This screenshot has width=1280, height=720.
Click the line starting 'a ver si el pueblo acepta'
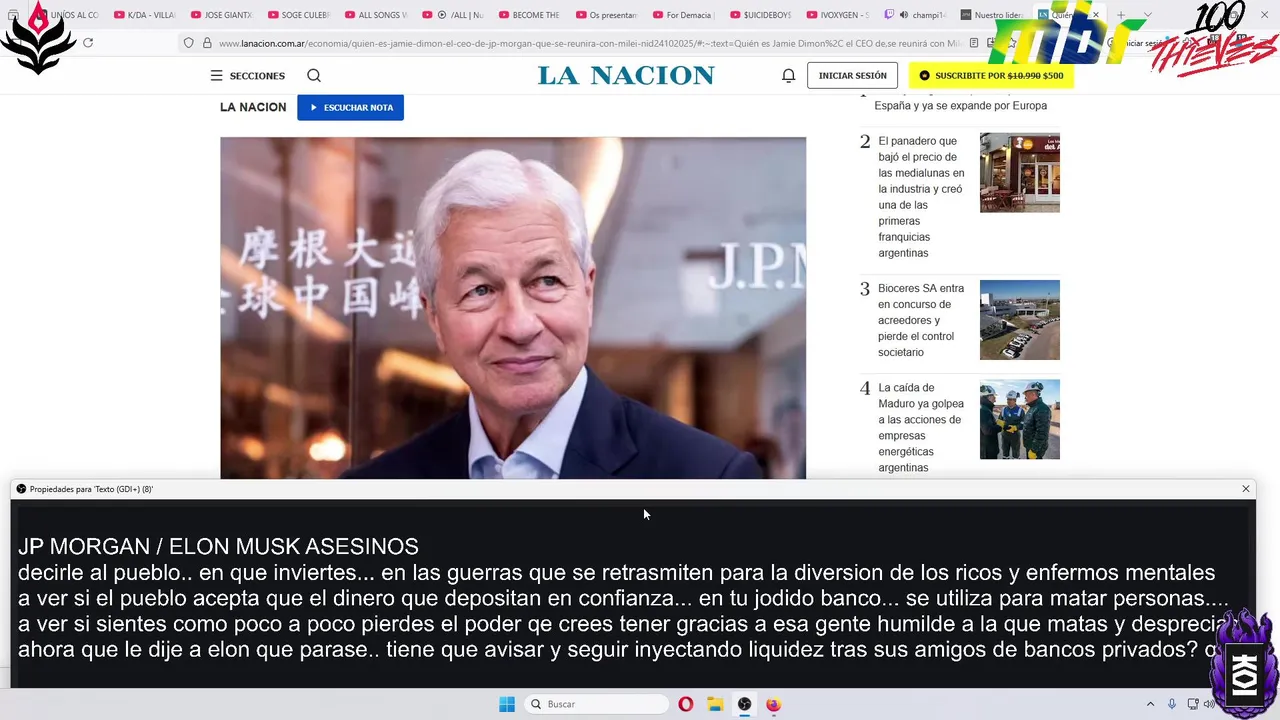(623, 599)
